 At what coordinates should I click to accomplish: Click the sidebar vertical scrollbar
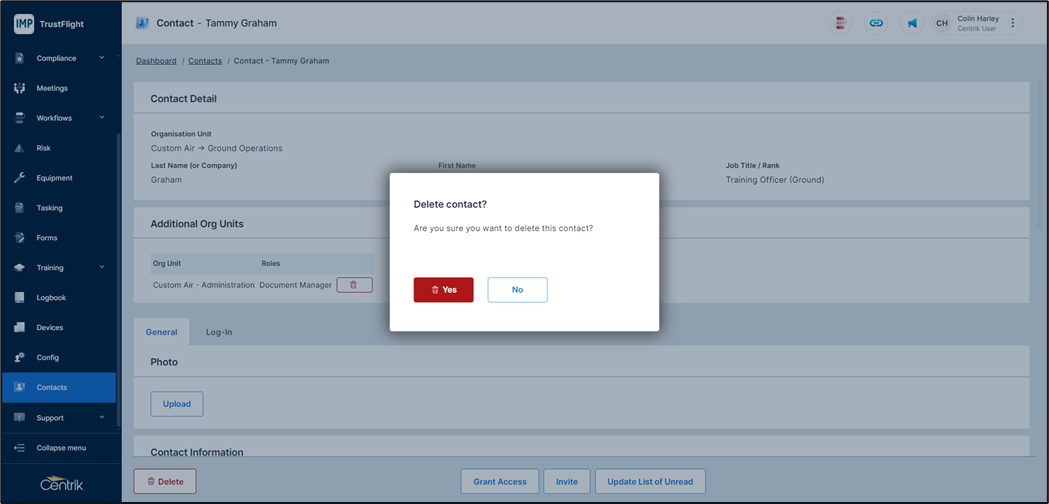point(118,281)
